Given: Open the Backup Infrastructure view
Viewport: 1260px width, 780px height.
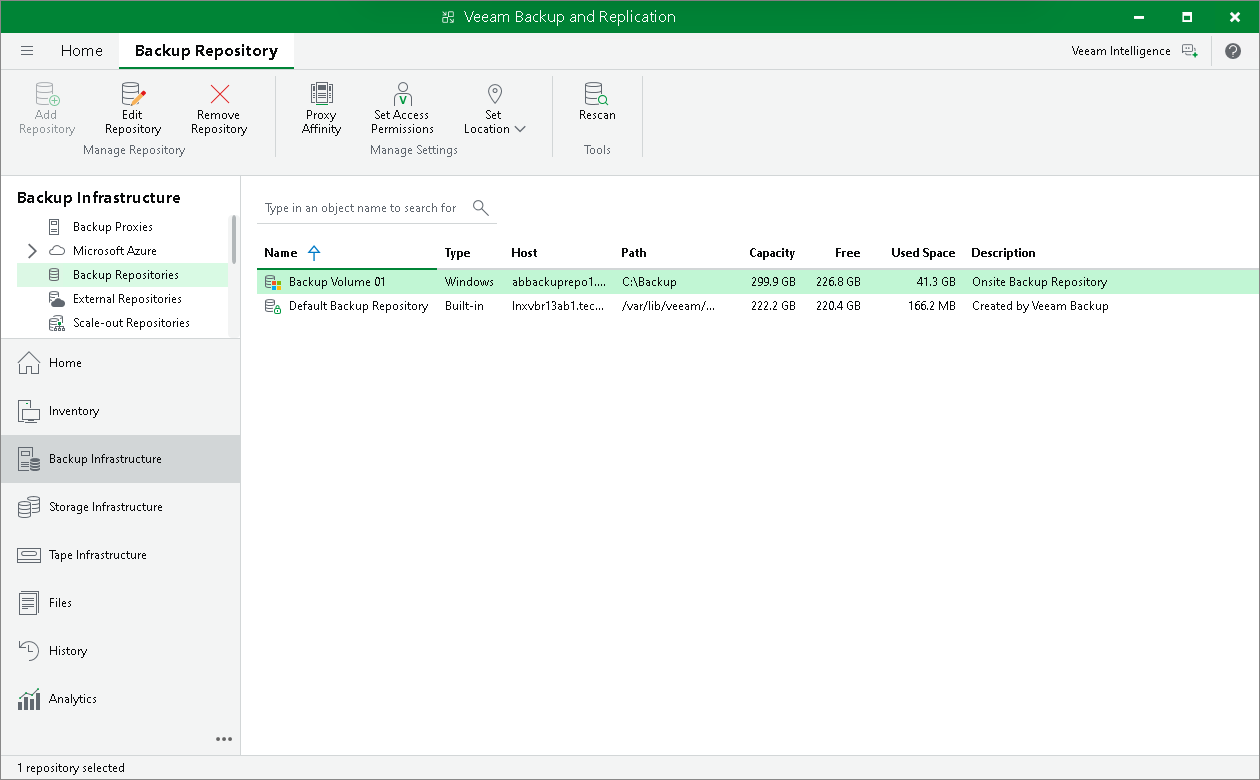Looking at the screenshot, I should 120,459.
